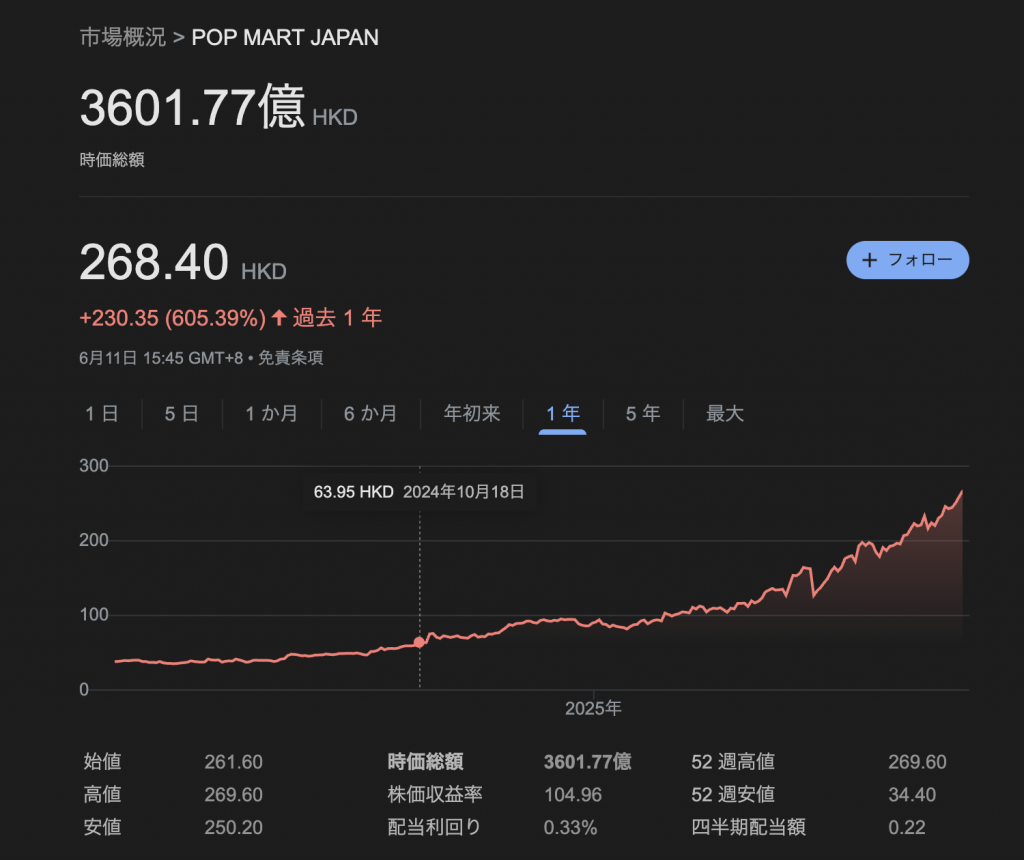
Task: Click the 始値 value 261.60
Action: click(233, 762)
